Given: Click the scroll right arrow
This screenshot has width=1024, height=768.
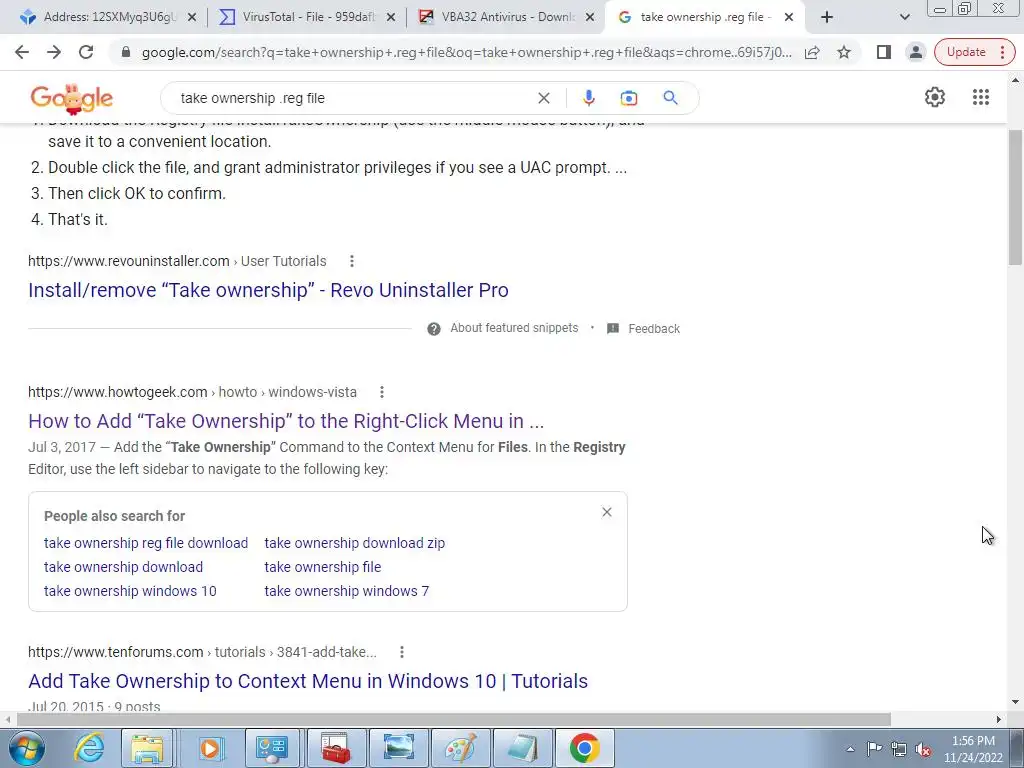Looking at the screenshot, I should [999, 719].
